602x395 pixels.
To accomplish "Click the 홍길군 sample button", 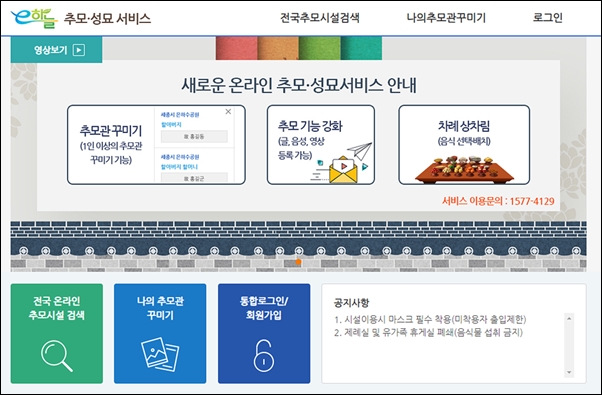I will pyautogui.click(x=194, y=178).
